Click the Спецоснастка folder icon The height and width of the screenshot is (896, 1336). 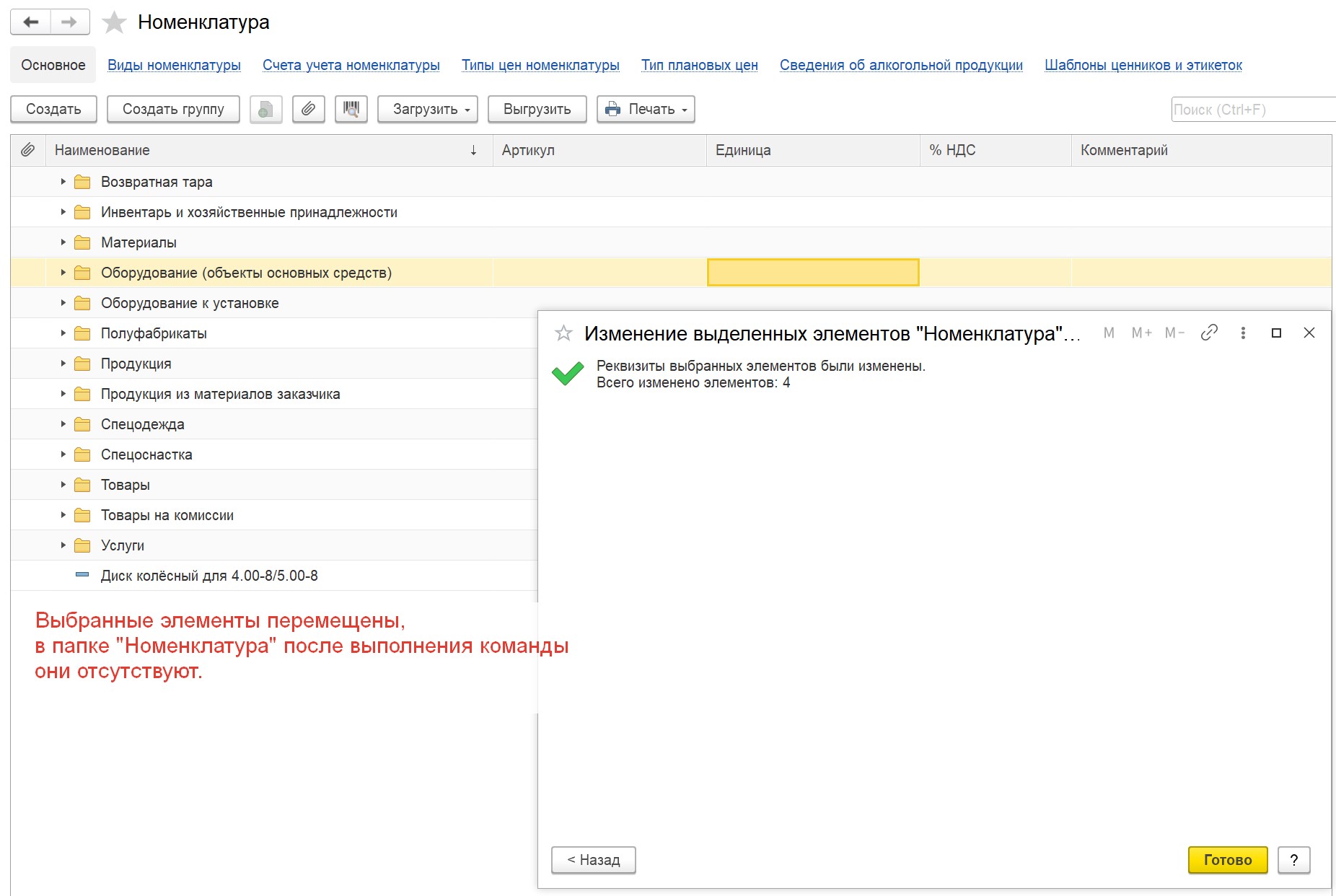[x=83, y=454]
